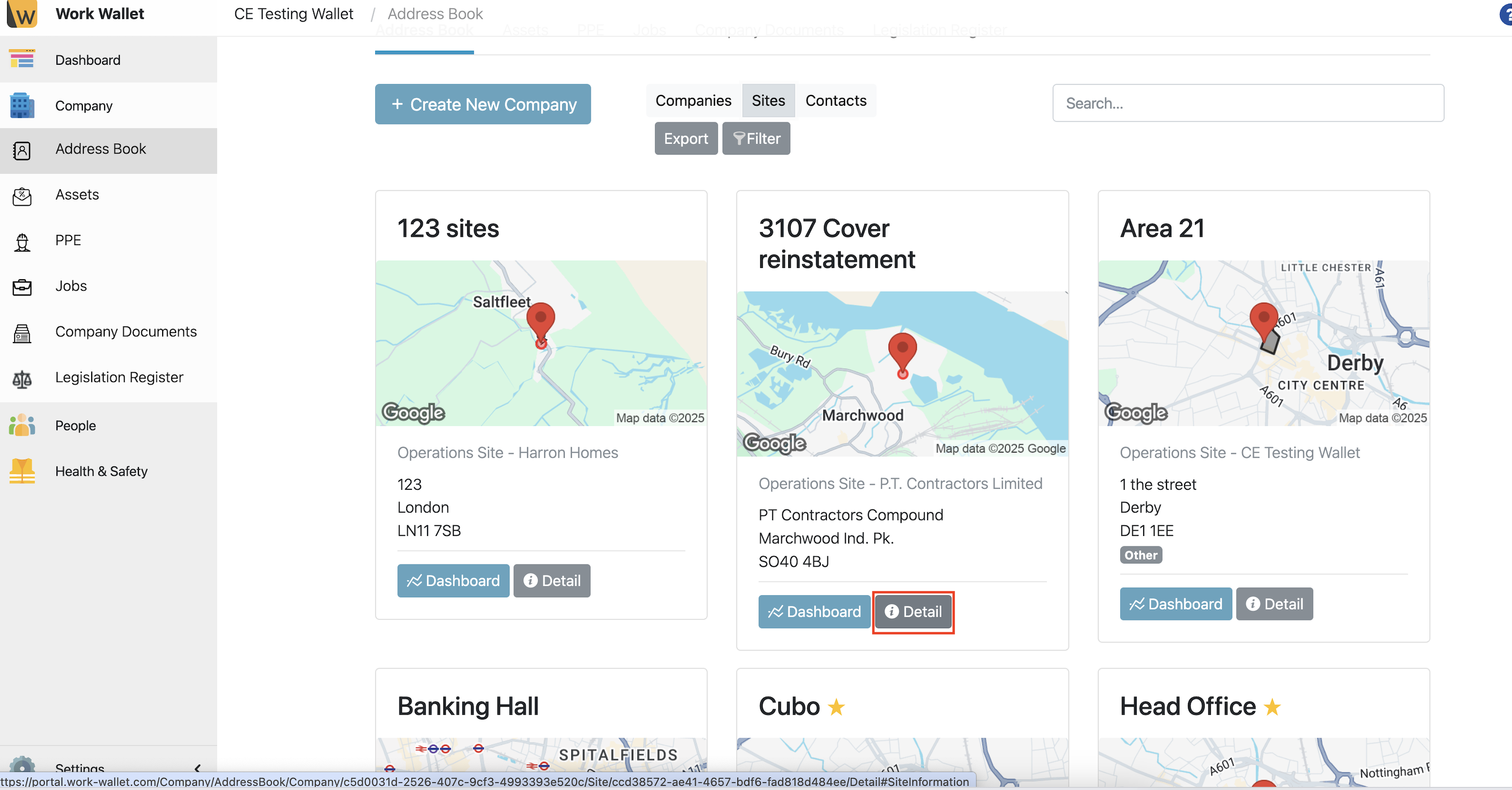Click the Banking Hall card title
The image size is (1512, 790).
click(x=468, y=707)
